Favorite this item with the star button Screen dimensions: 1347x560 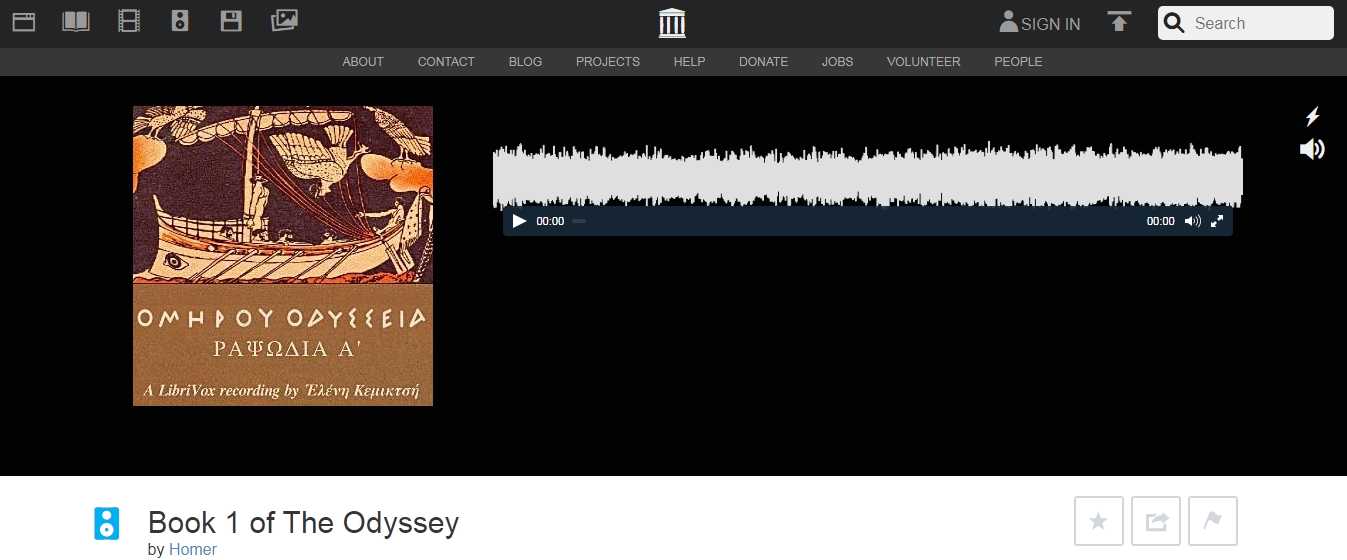click(x=1099, y=521)
